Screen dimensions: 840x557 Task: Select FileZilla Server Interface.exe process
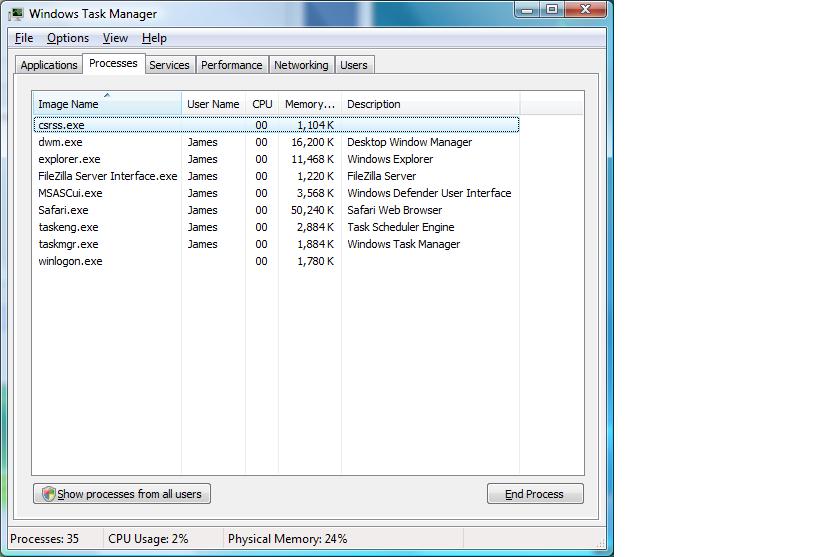tap(276, 176)
